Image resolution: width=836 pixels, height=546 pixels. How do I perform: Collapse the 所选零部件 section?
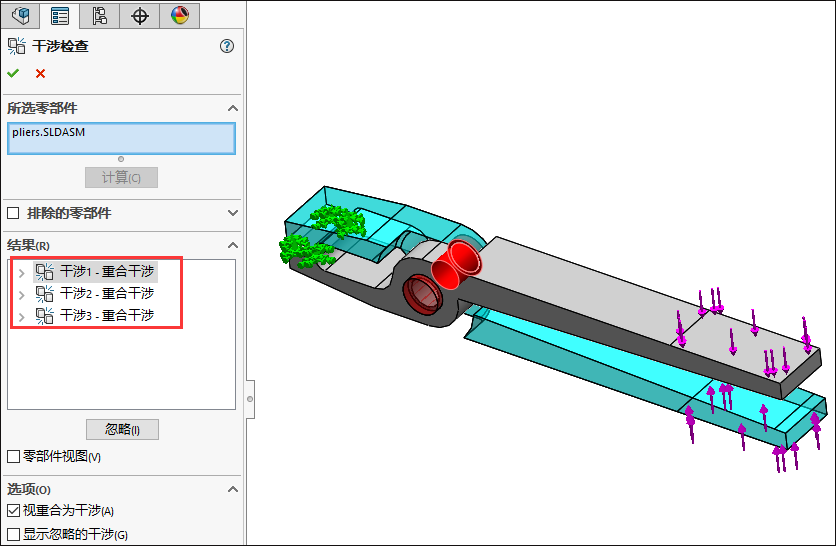pyautogui.click(x=232, y=108)
